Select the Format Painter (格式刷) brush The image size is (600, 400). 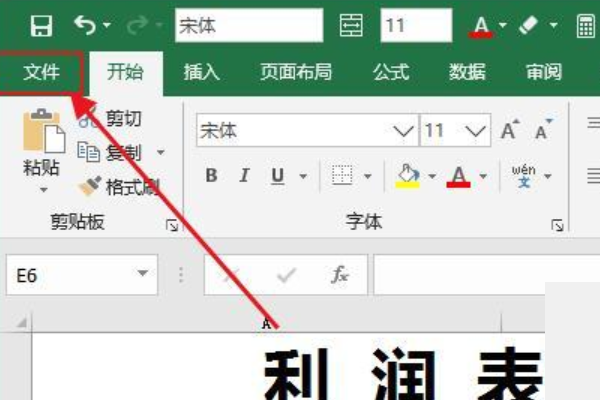(x=90, y=186)
